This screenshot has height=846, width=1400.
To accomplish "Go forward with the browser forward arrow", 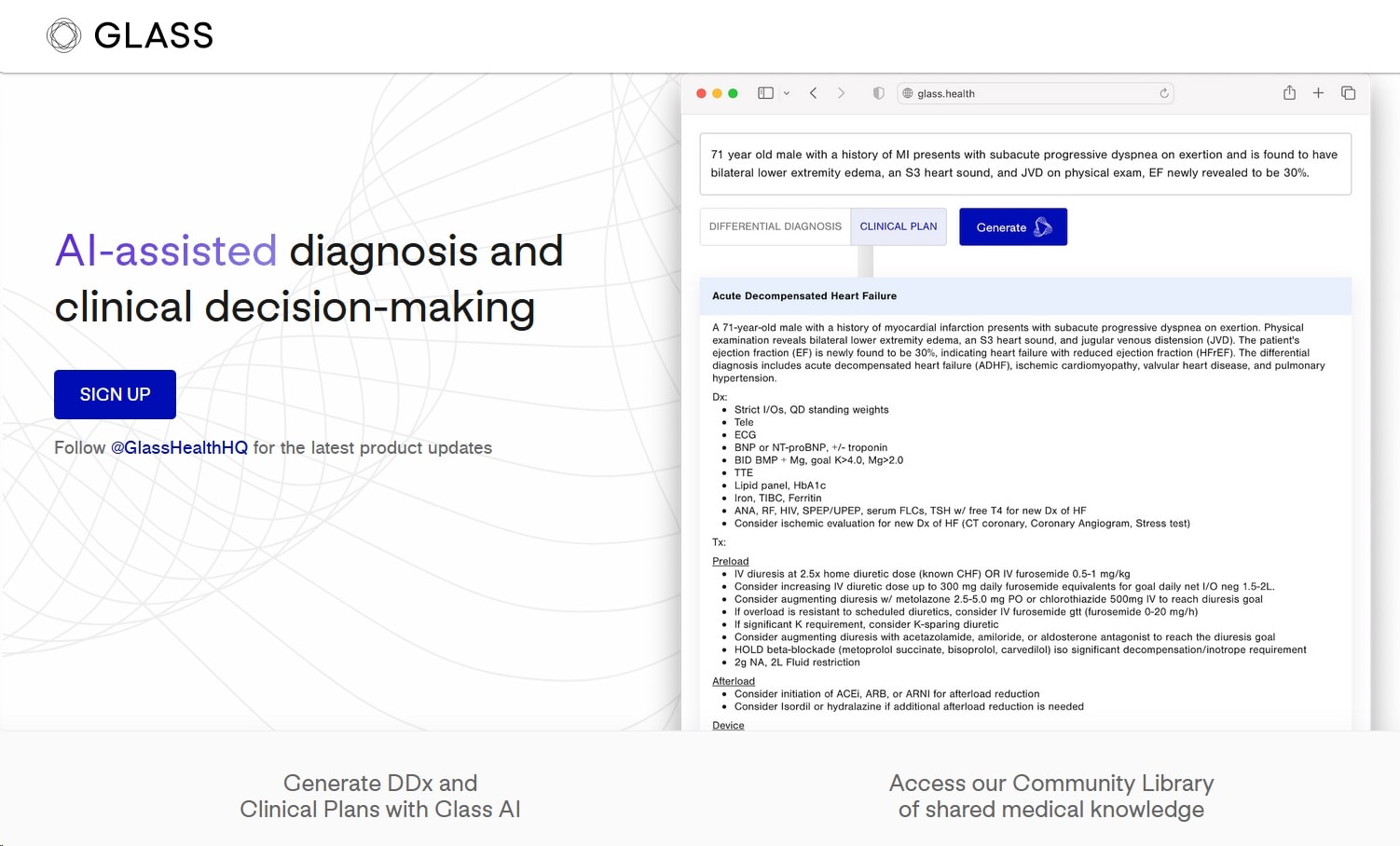I will [841, 93].
